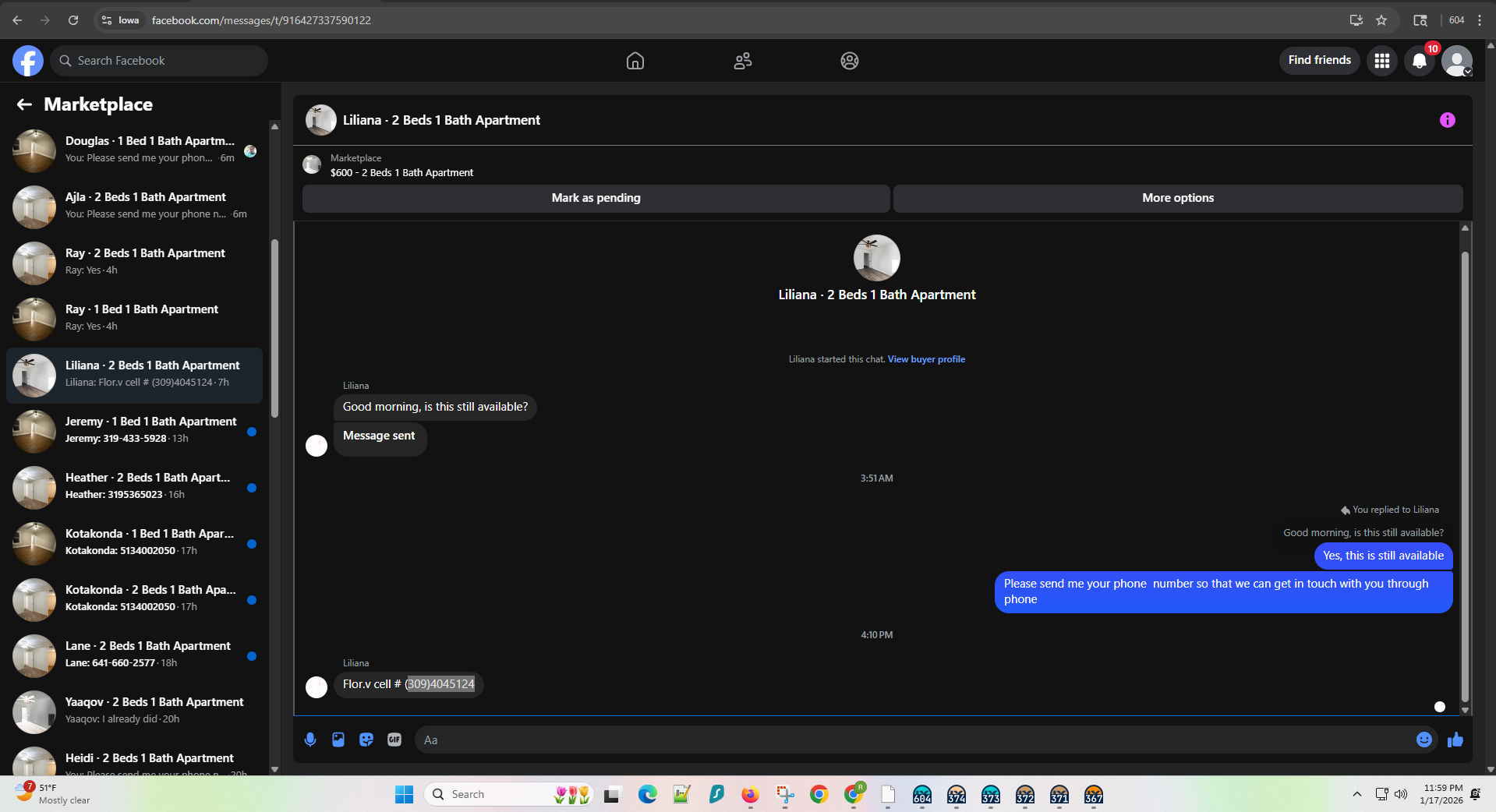Click the install app icon in address bar

click(1356, 20)
